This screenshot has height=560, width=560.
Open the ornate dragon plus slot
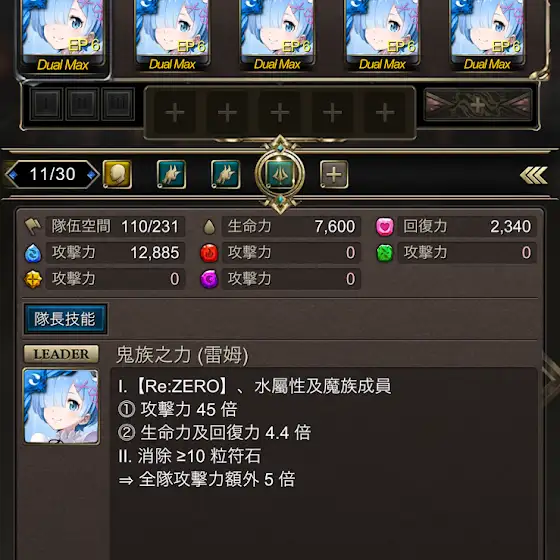pos(478,105)
